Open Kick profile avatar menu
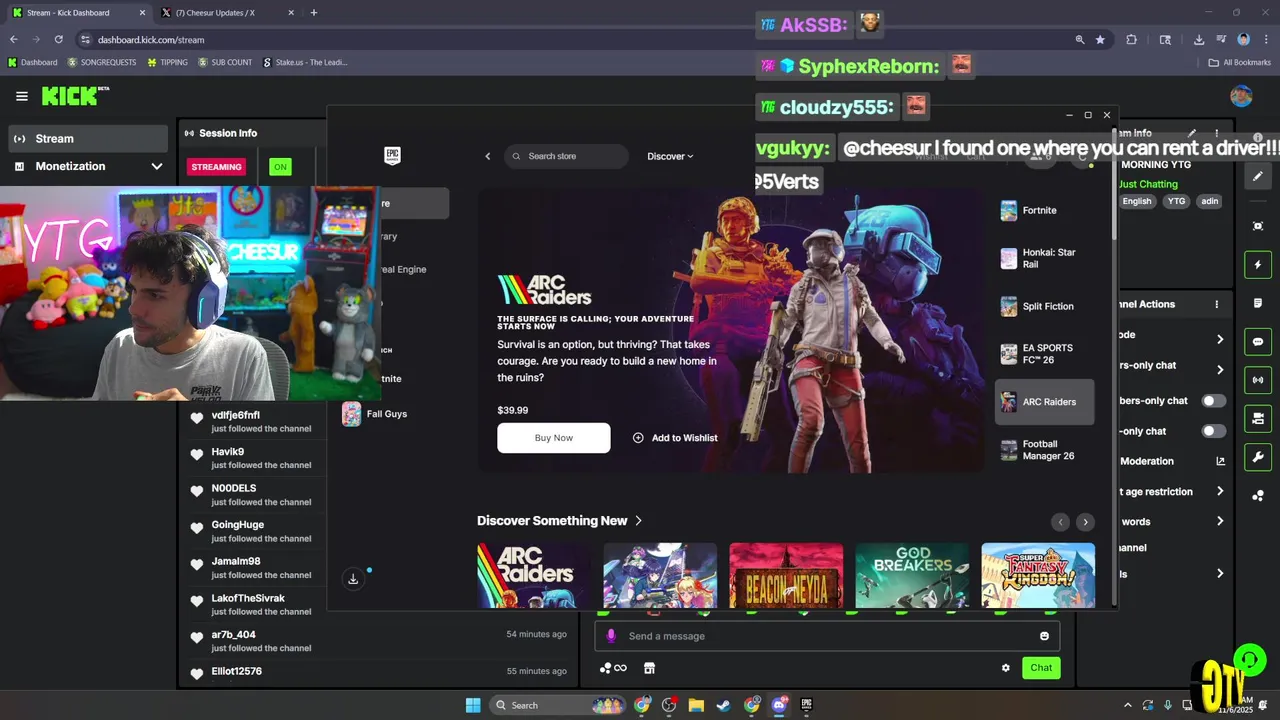Image resolution: width=1280 pixels, height=720 pixels. point(1241,96)
